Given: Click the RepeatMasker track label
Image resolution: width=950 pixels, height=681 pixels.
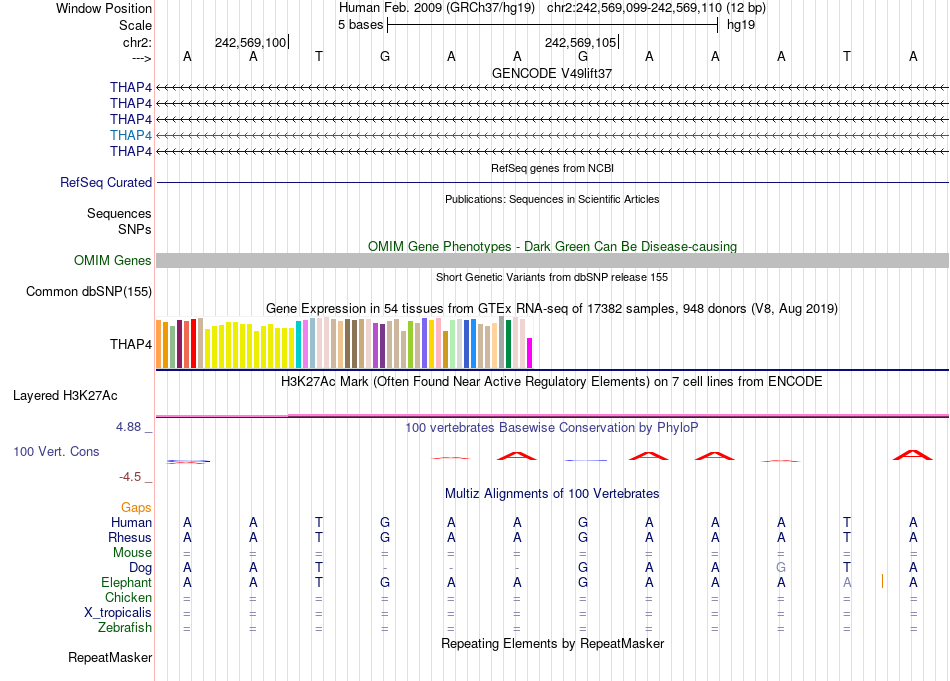Looking at the screenshot, I should pyautogui.click(x=110, y=657).
